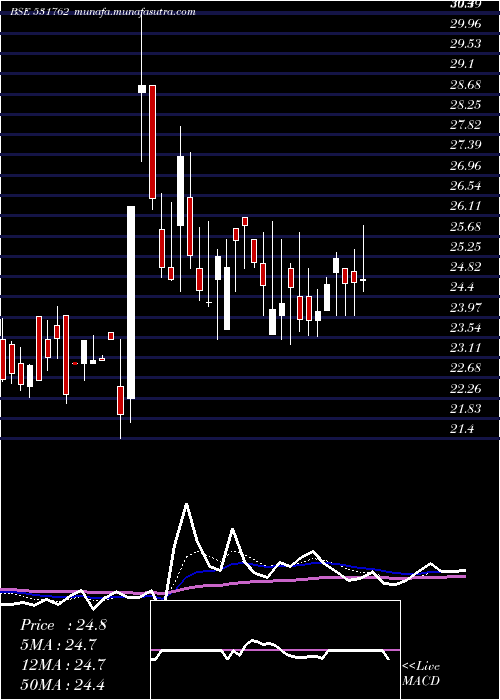This screenshot has width=500, height=700.
Task: Click the 23.97 price axis label
Action: pos(466,308)
